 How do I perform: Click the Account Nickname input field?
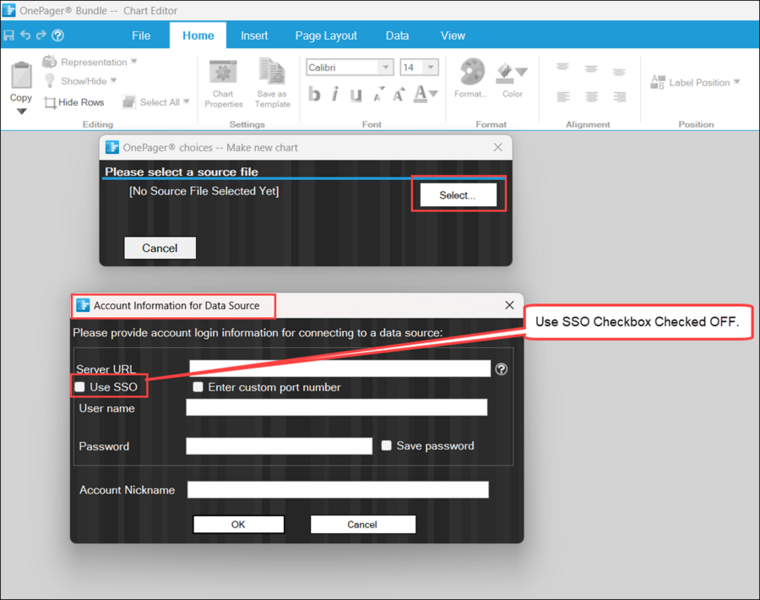click(x=338, y=489)
